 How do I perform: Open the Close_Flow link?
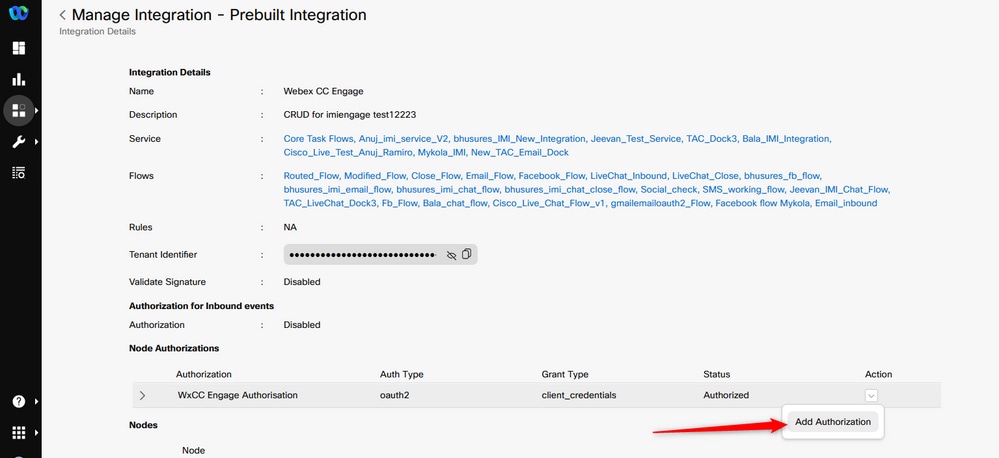(x=435, y=175)
